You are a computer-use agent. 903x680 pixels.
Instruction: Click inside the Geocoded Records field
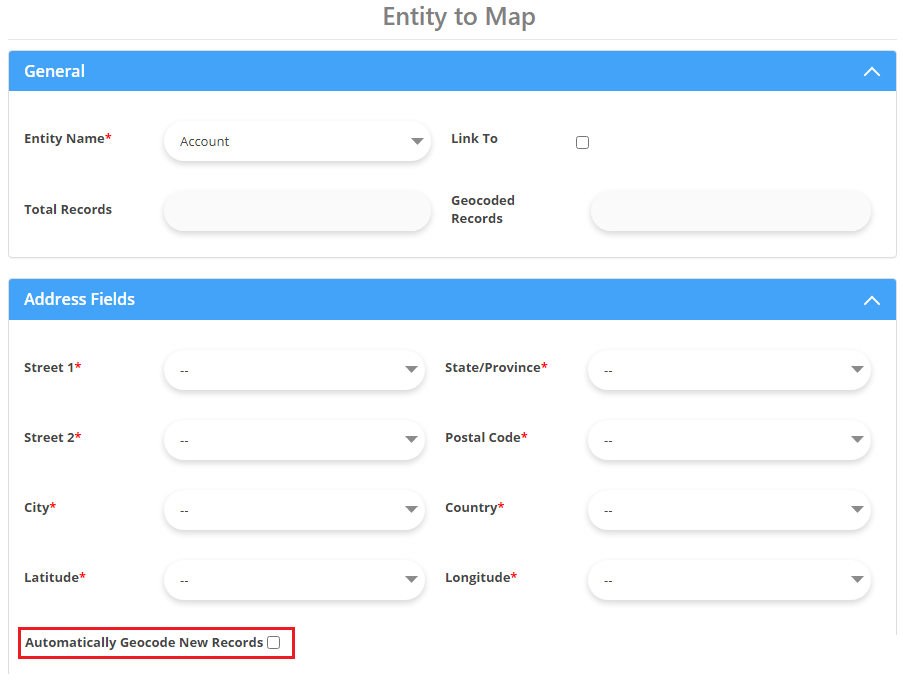729,211
